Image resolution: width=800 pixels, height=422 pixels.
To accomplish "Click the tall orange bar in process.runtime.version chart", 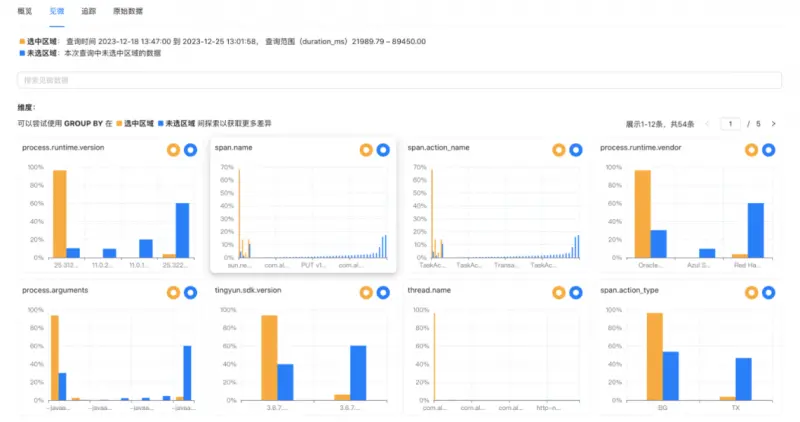I will click(59, 214).
